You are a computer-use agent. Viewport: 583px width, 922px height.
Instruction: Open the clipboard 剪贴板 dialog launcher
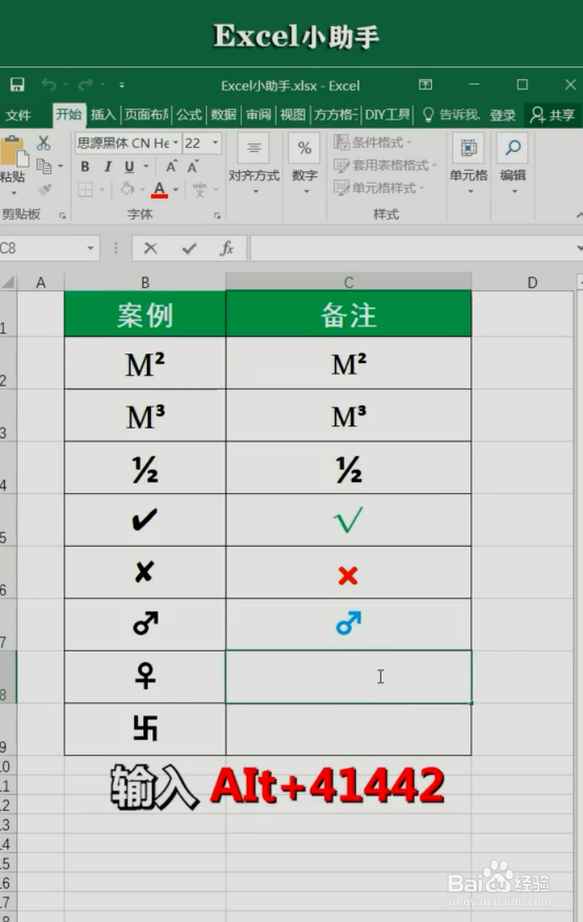point(62,216)
